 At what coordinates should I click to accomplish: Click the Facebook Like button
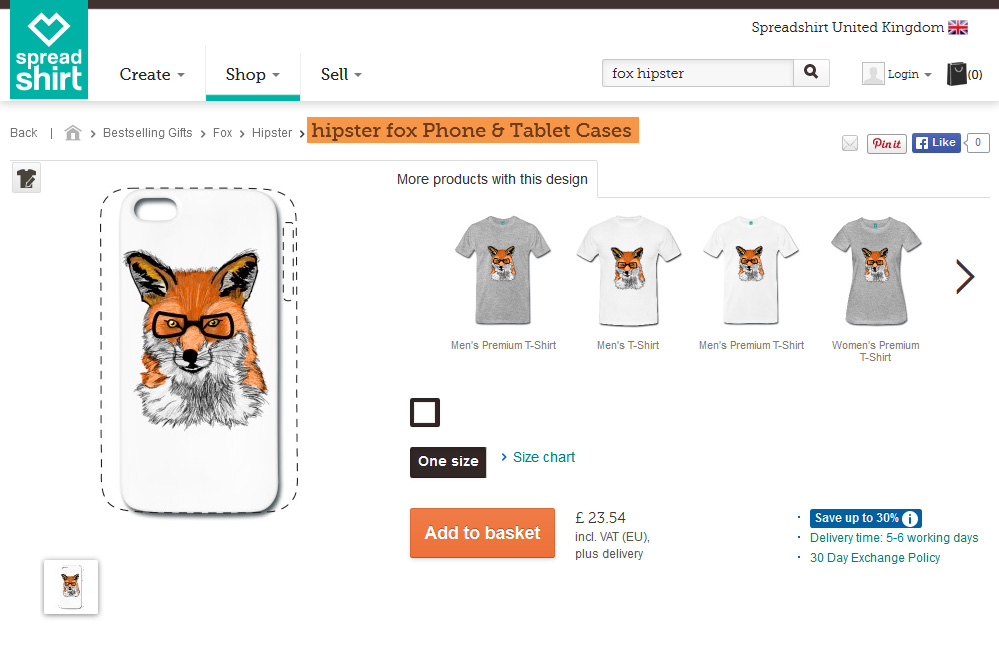click(936, 143)
